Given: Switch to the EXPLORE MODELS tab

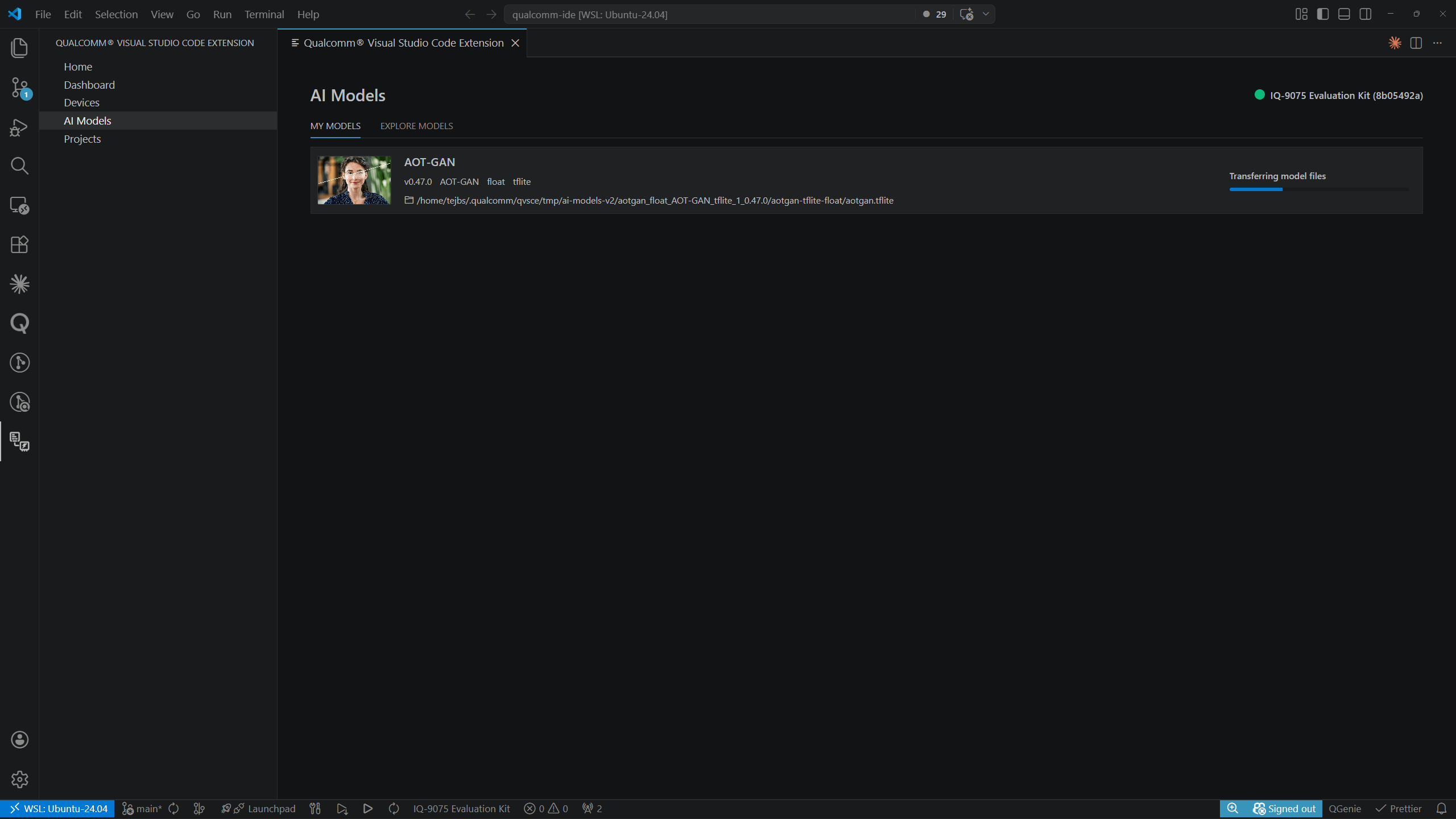Looking at the screenshot, I should tap(416, 126).
